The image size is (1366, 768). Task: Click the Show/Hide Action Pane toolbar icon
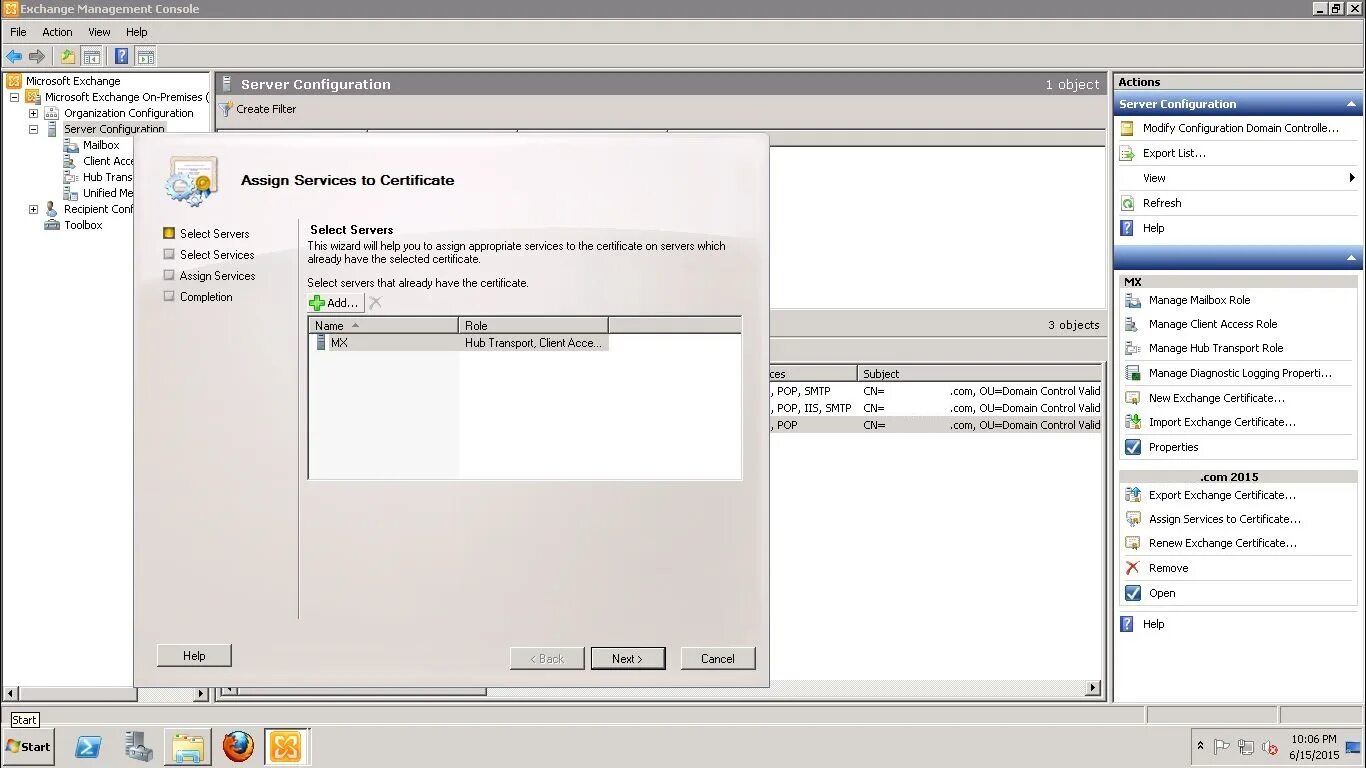point(146,56)
